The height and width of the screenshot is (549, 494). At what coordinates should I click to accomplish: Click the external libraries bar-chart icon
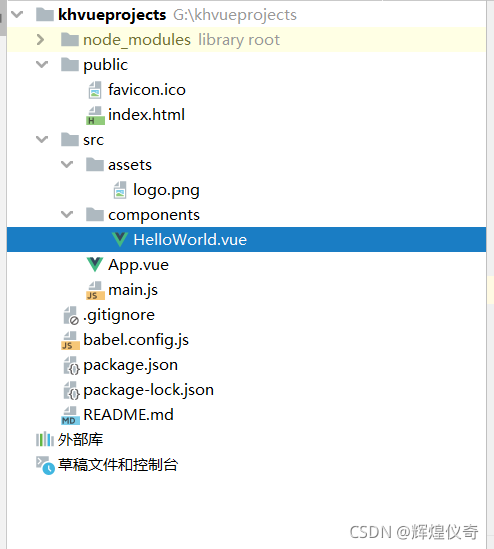click(44, 440)
